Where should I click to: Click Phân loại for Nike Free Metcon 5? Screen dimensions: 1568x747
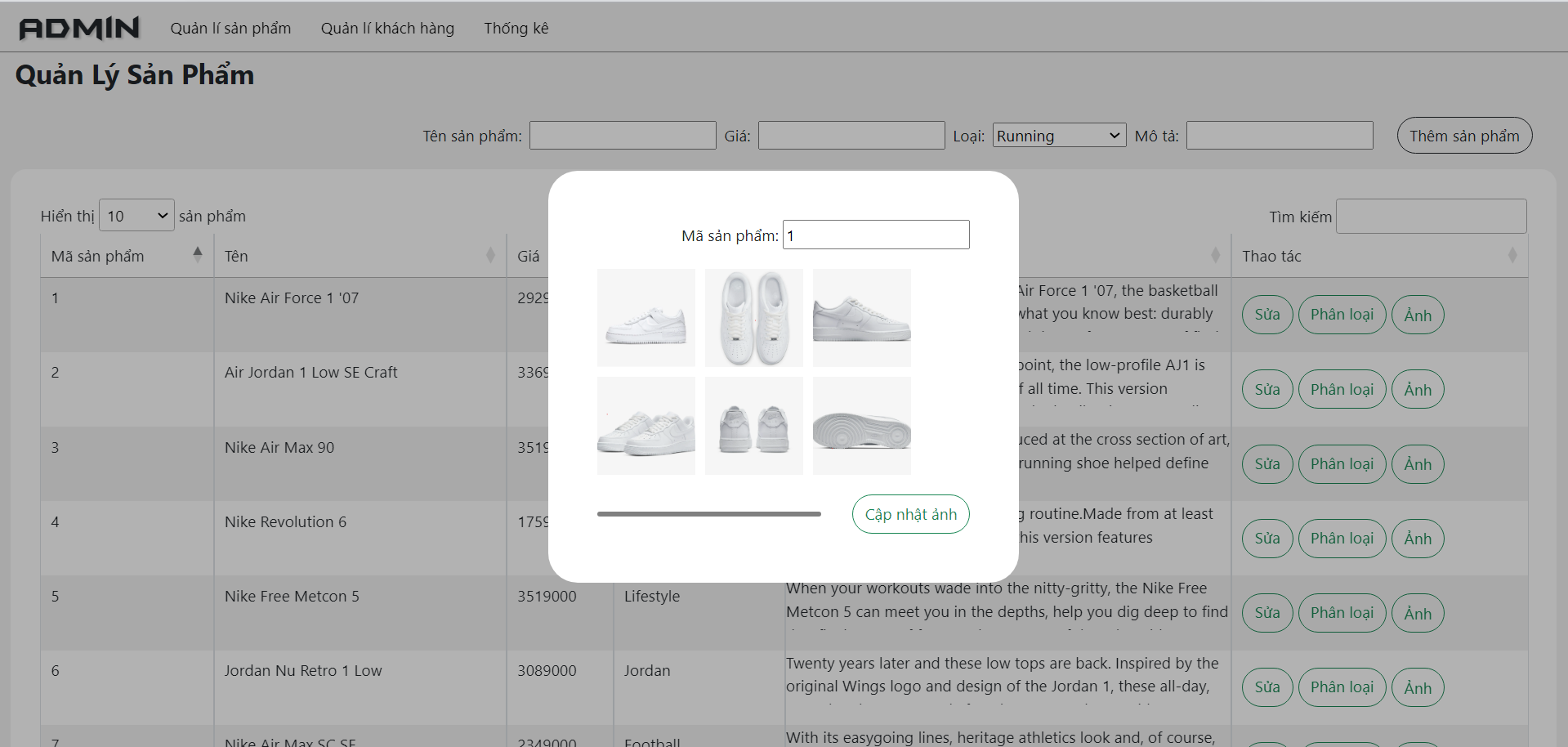[1342, 613]
